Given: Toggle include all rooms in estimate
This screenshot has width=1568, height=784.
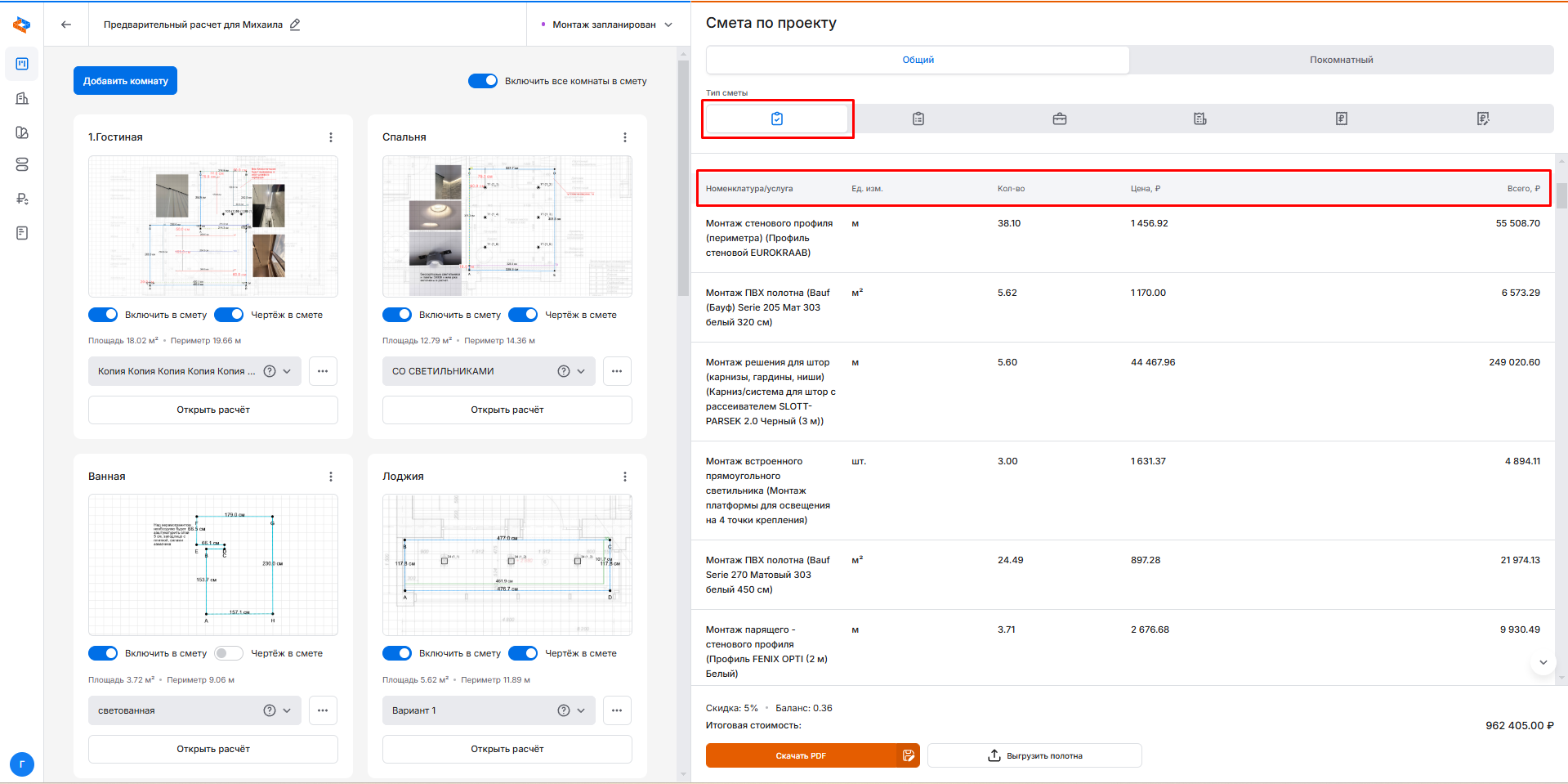Looking at the screenshot, I should coord(483,81).
